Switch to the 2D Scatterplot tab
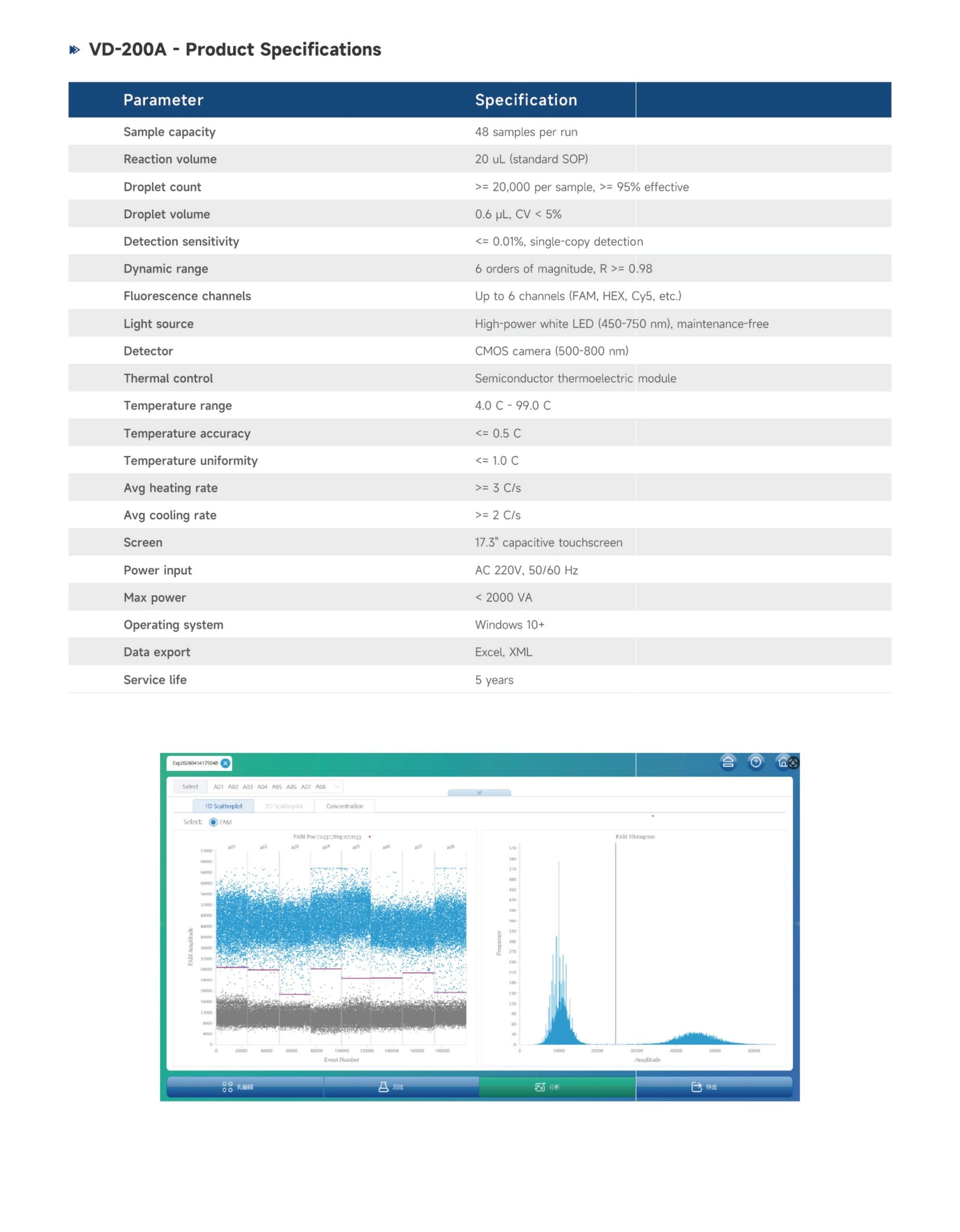 284,806
